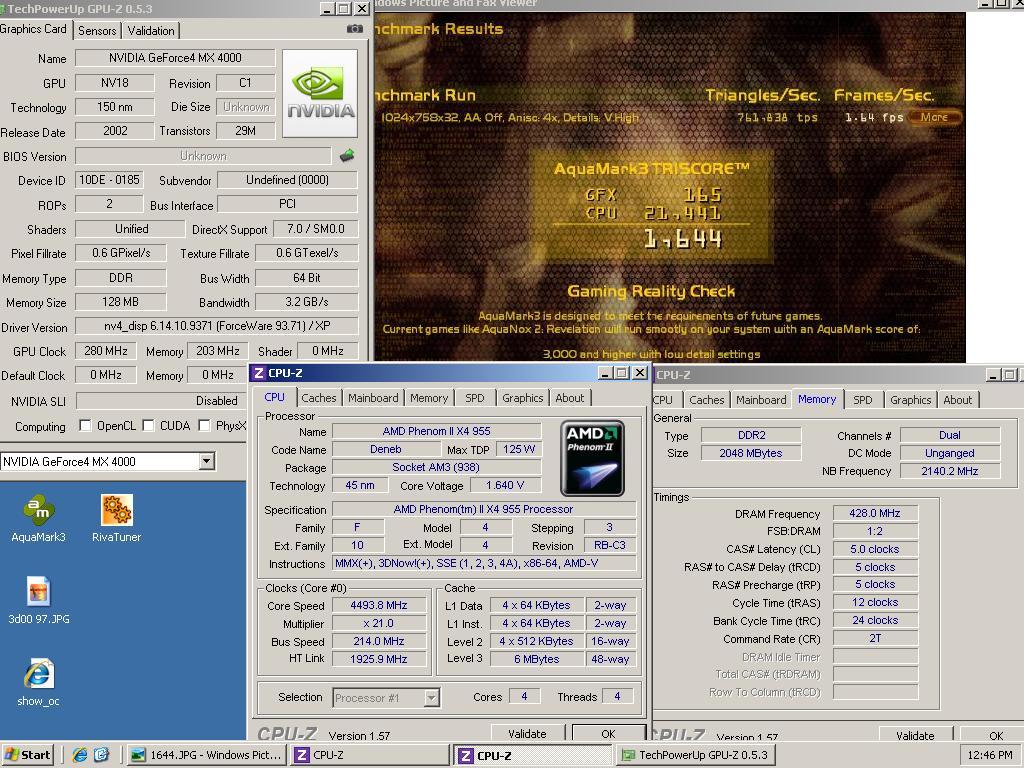1024x768 pixels.
Task: Click the Core Speed value 4493.8 MHz
Action: coord(379,605)
